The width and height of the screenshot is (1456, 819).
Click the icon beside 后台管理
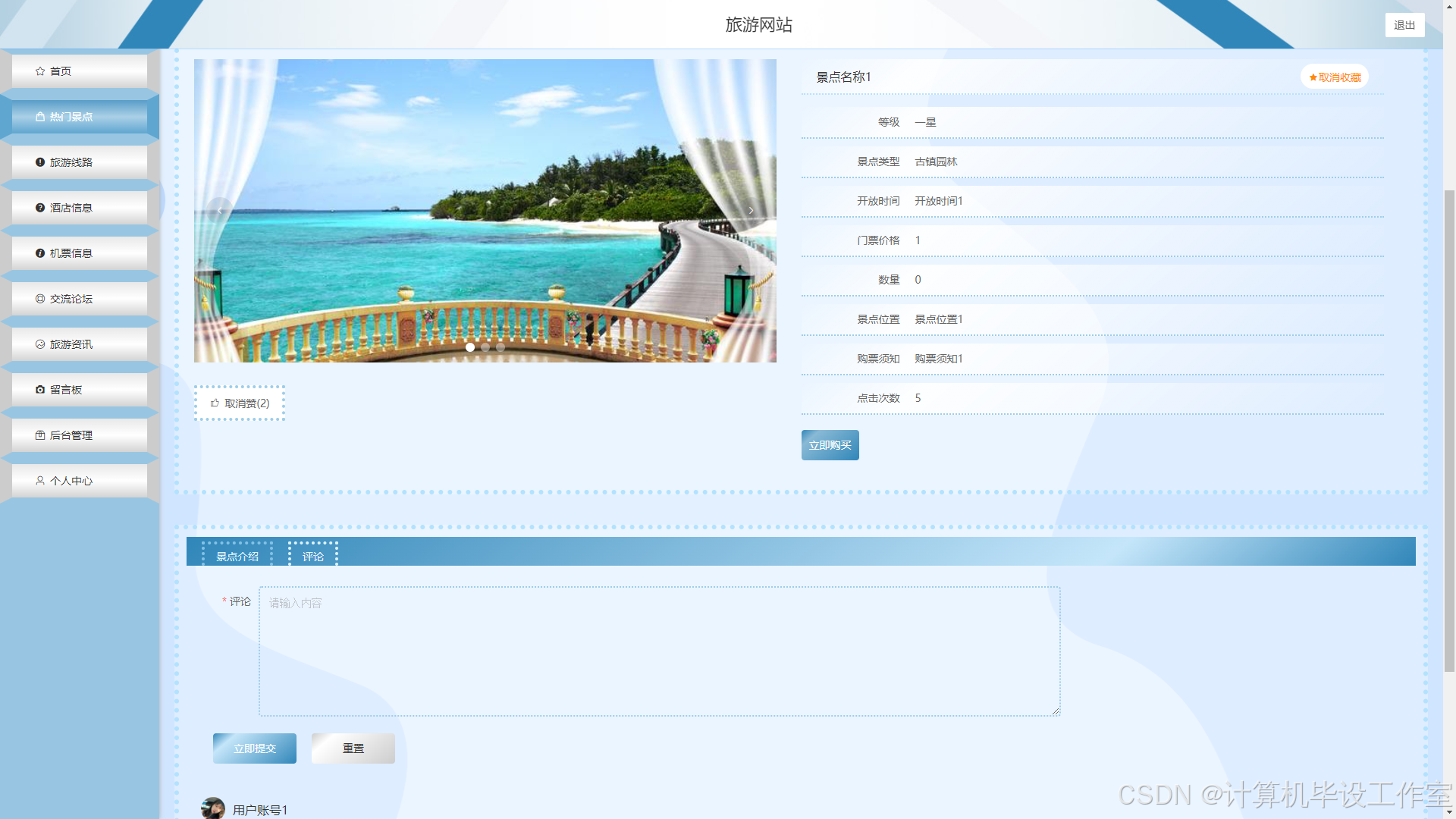click(x=40, y=435)
